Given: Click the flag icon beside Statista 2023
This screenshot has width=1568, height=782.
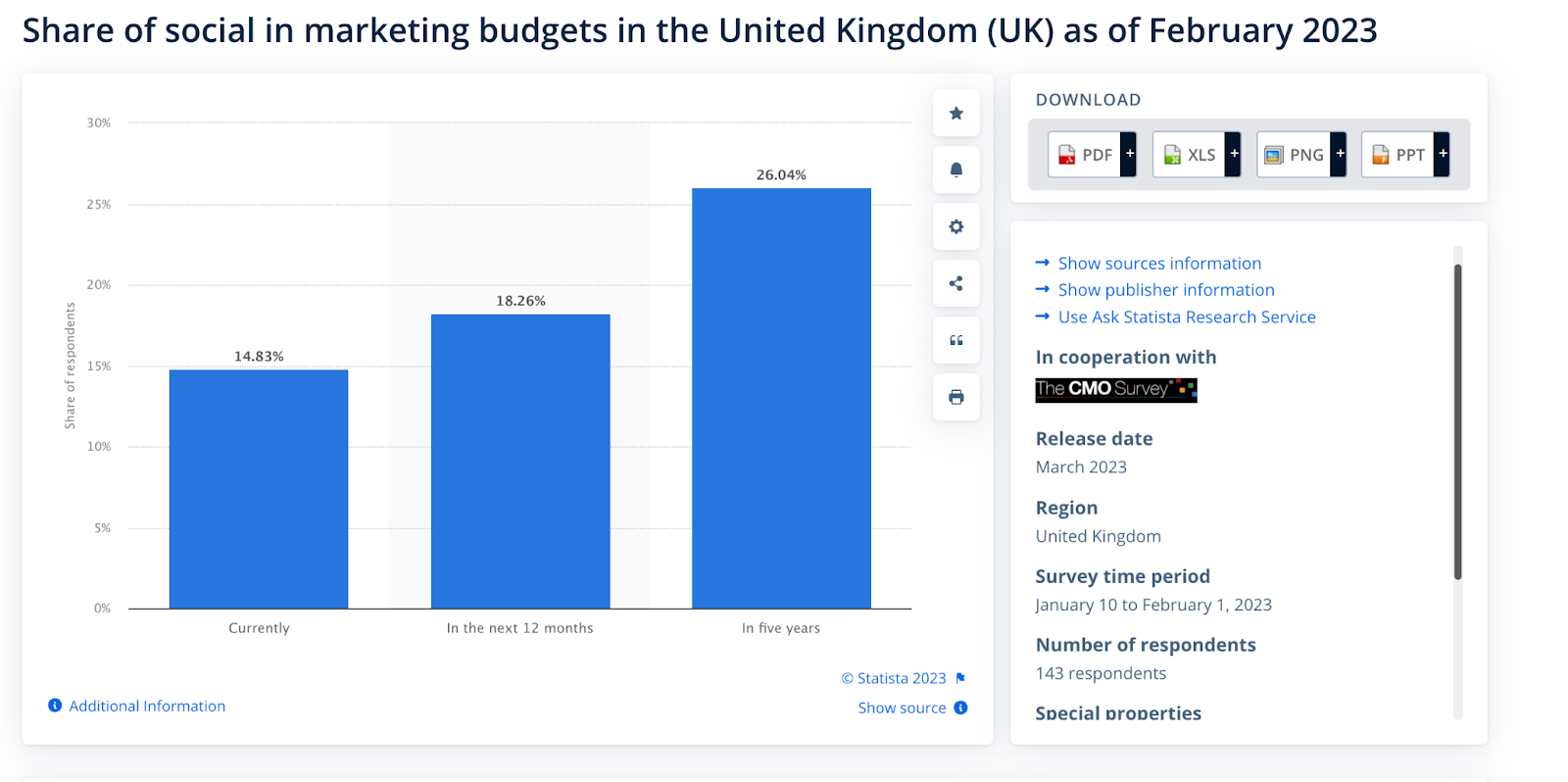Looking at the screenshot, I should (x=960, y=678).
